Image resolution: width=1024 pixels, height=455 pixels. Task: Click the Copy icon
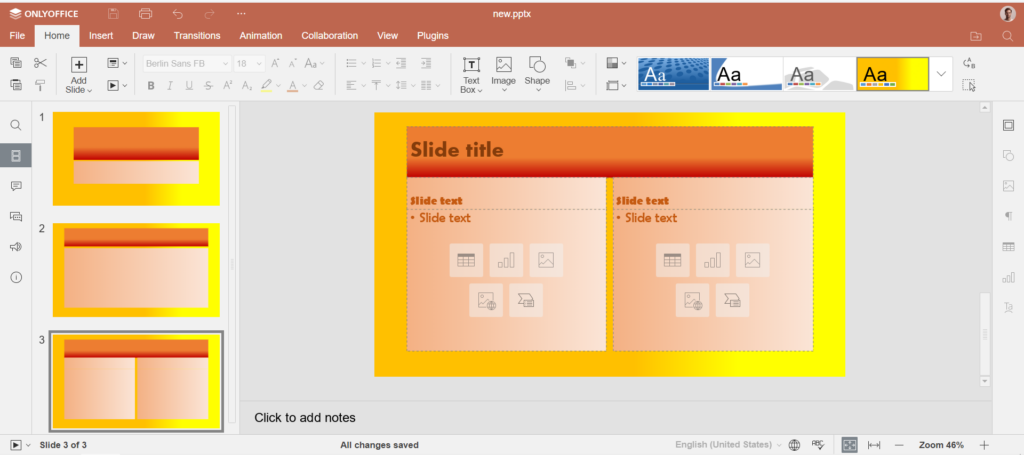[16, 63]
